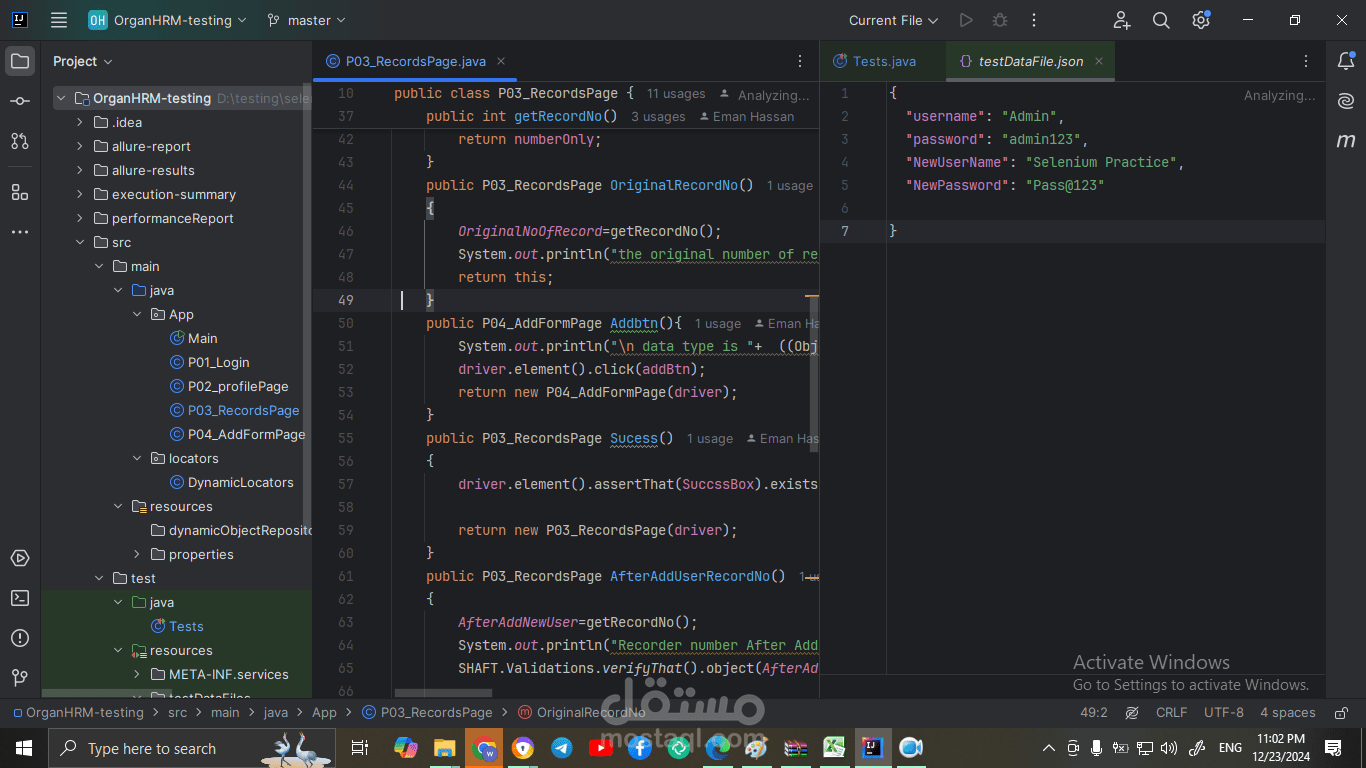The image size is (1366, 768).
Task: Open the Terminal tool window
Action: [x=20, y=598]
